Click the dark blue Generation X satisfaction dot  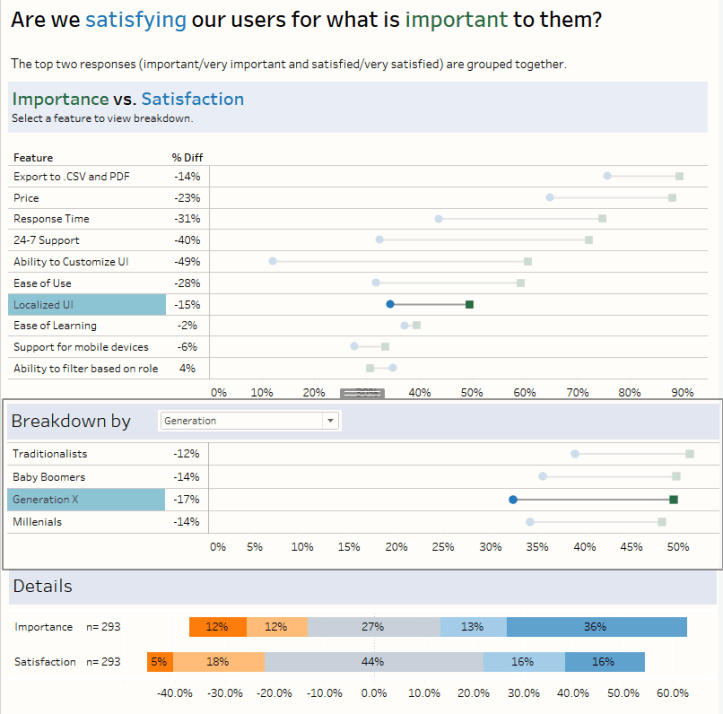(x=513, y=499)
